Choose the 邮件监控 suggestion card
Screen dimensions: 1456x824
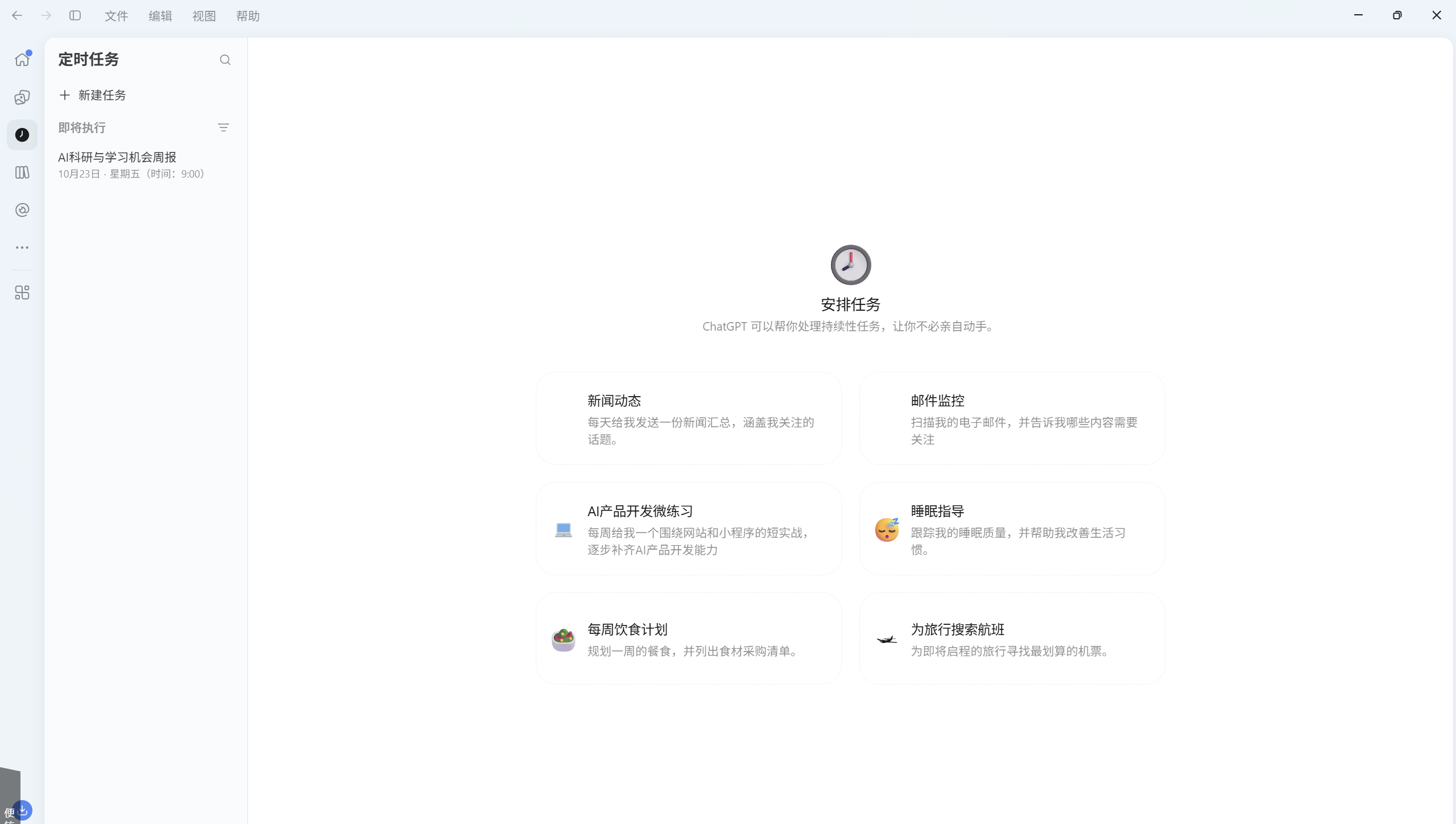[1012, 418]
